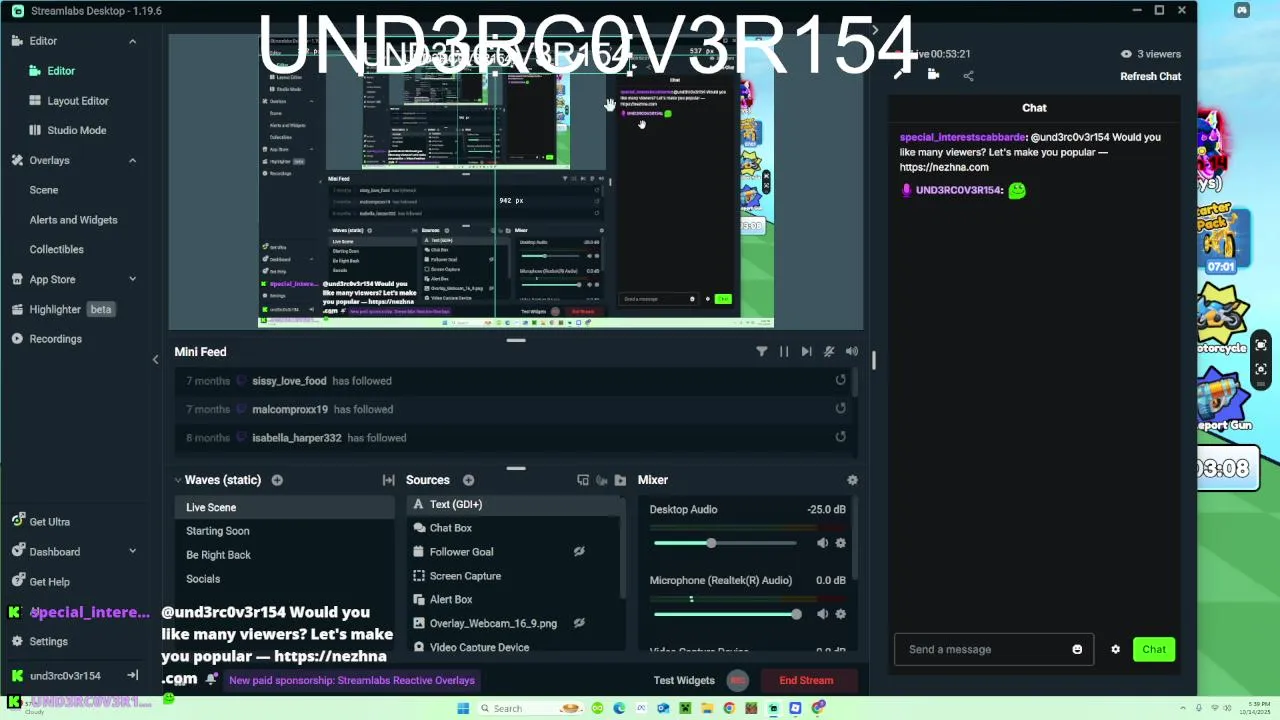Filter the Mini Feed events
The height and width of the screenshot is (720, 1280).
pyautogui.click(x=761, y=352)
